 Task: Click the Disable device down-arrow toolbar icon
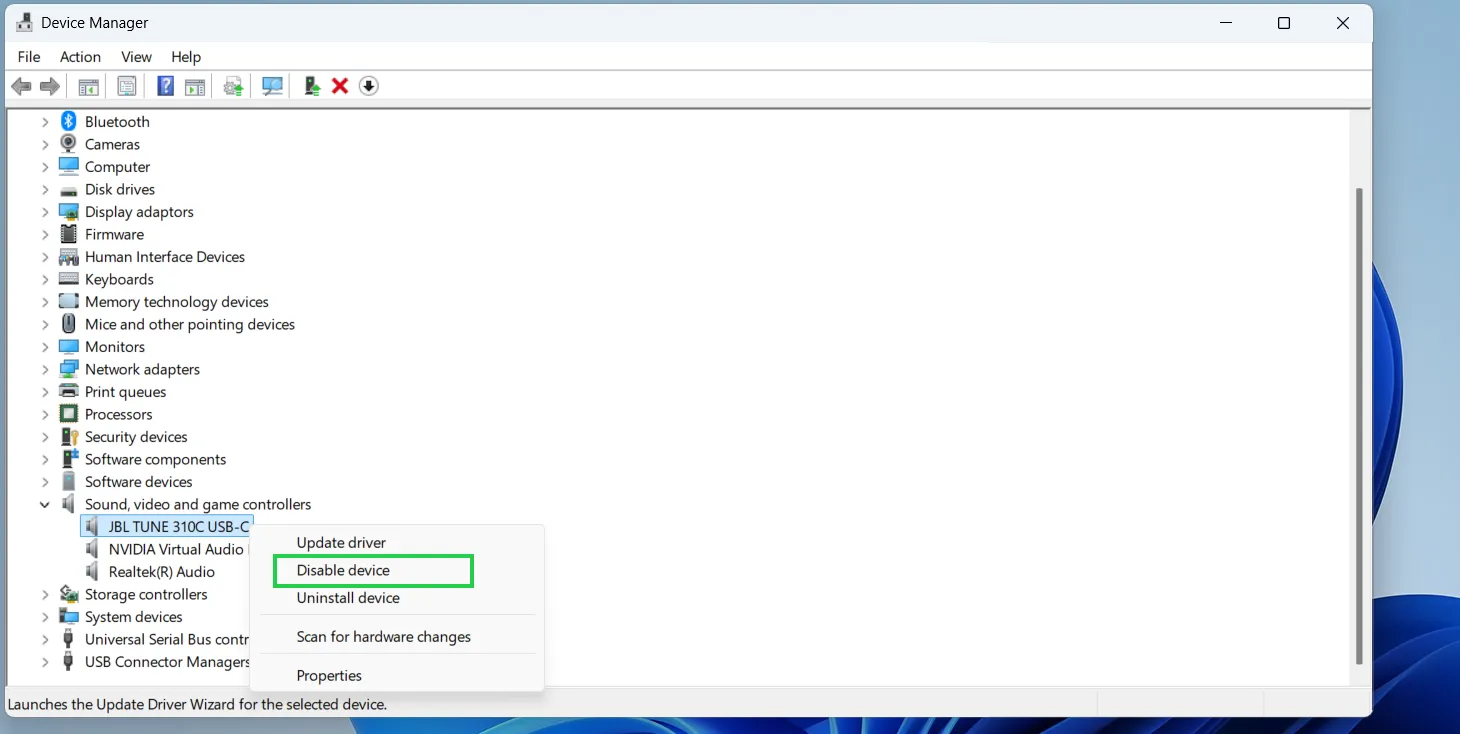pyautogui.click(x=368, y=86)
